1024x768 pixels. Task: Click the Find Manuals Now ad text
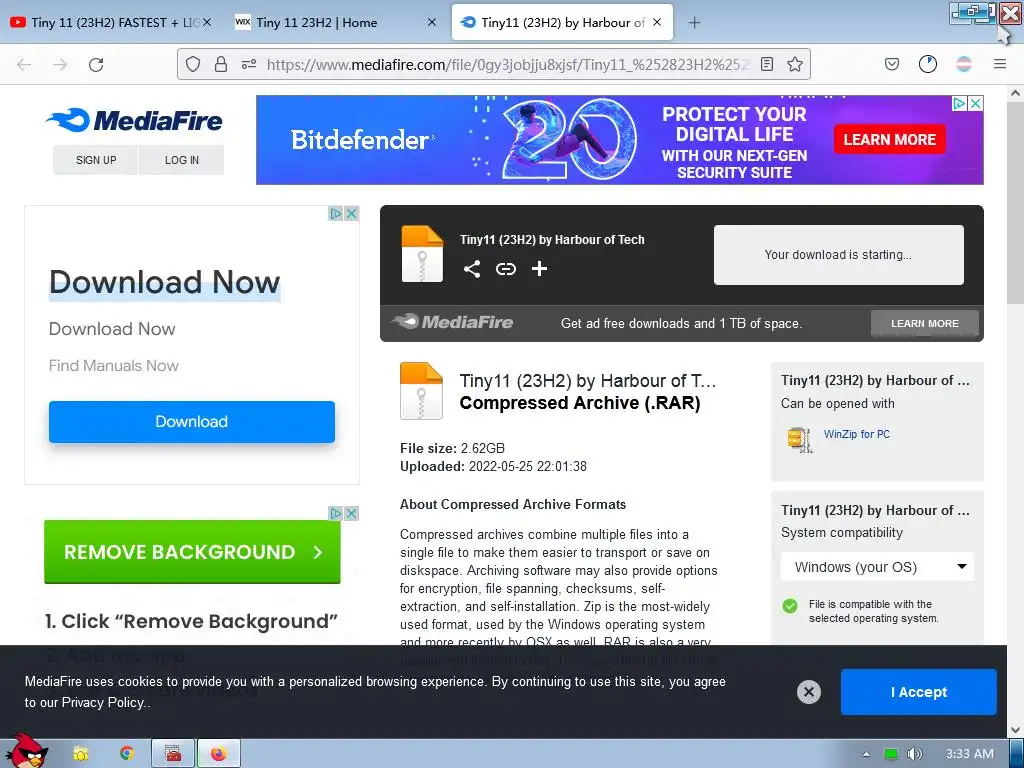(114, 366)
